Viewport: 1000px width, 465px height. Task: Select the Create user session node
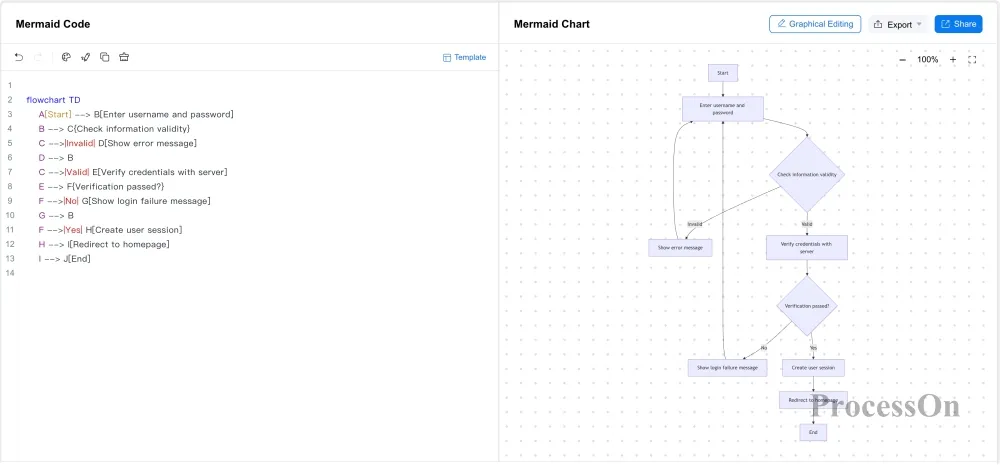[813, 368]
